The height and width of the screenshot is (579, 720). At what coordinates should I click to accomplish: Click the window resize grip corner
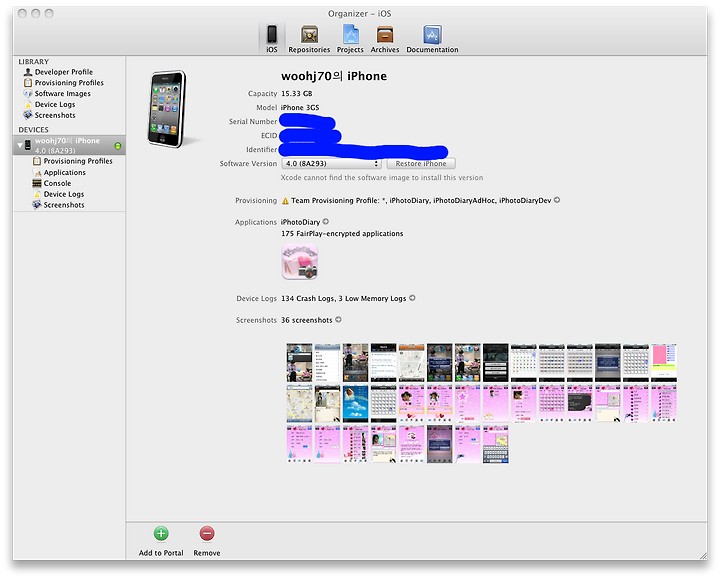(703, 555)
